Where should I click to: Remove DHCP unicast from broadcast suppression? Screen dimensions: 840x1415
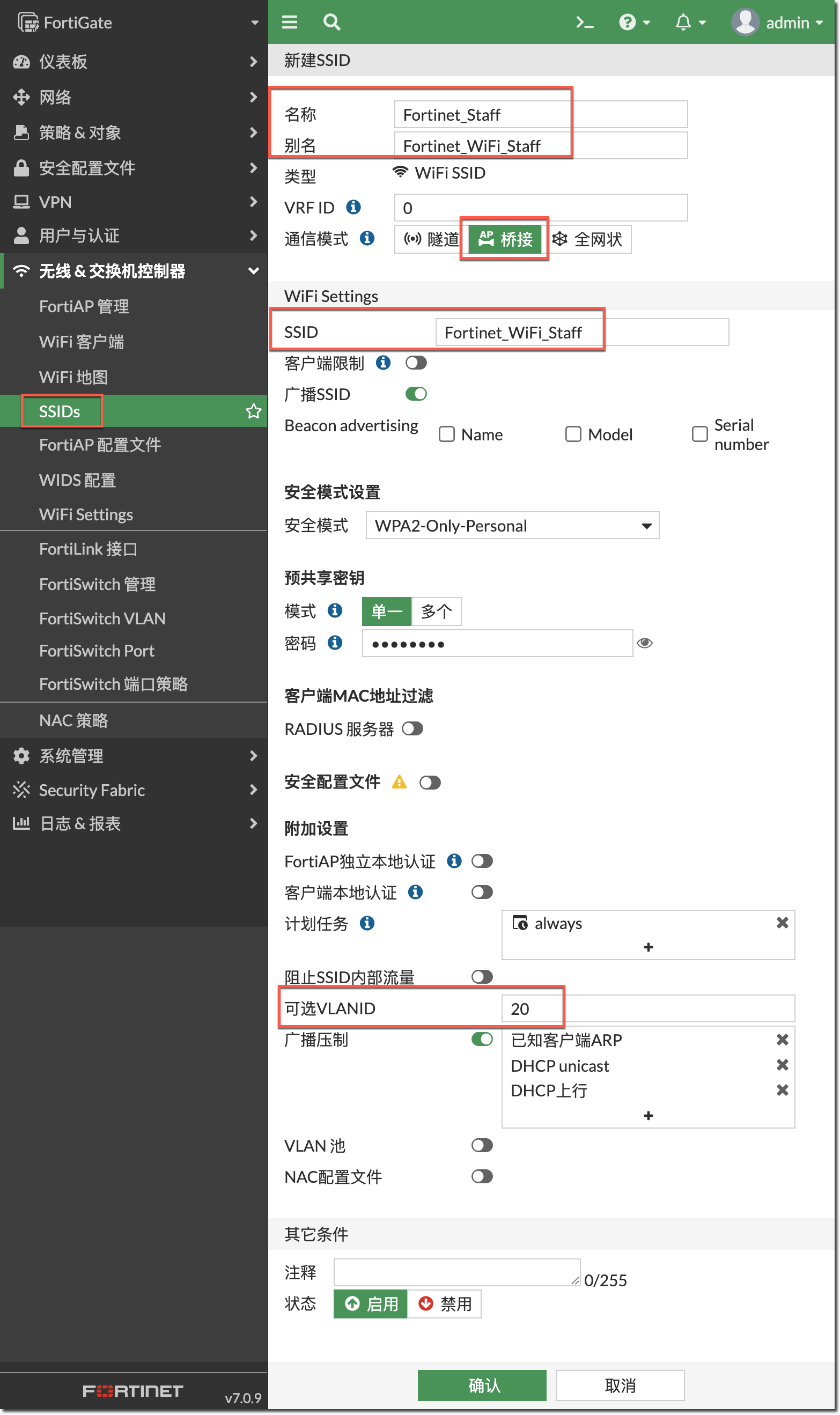point(782,1065)
